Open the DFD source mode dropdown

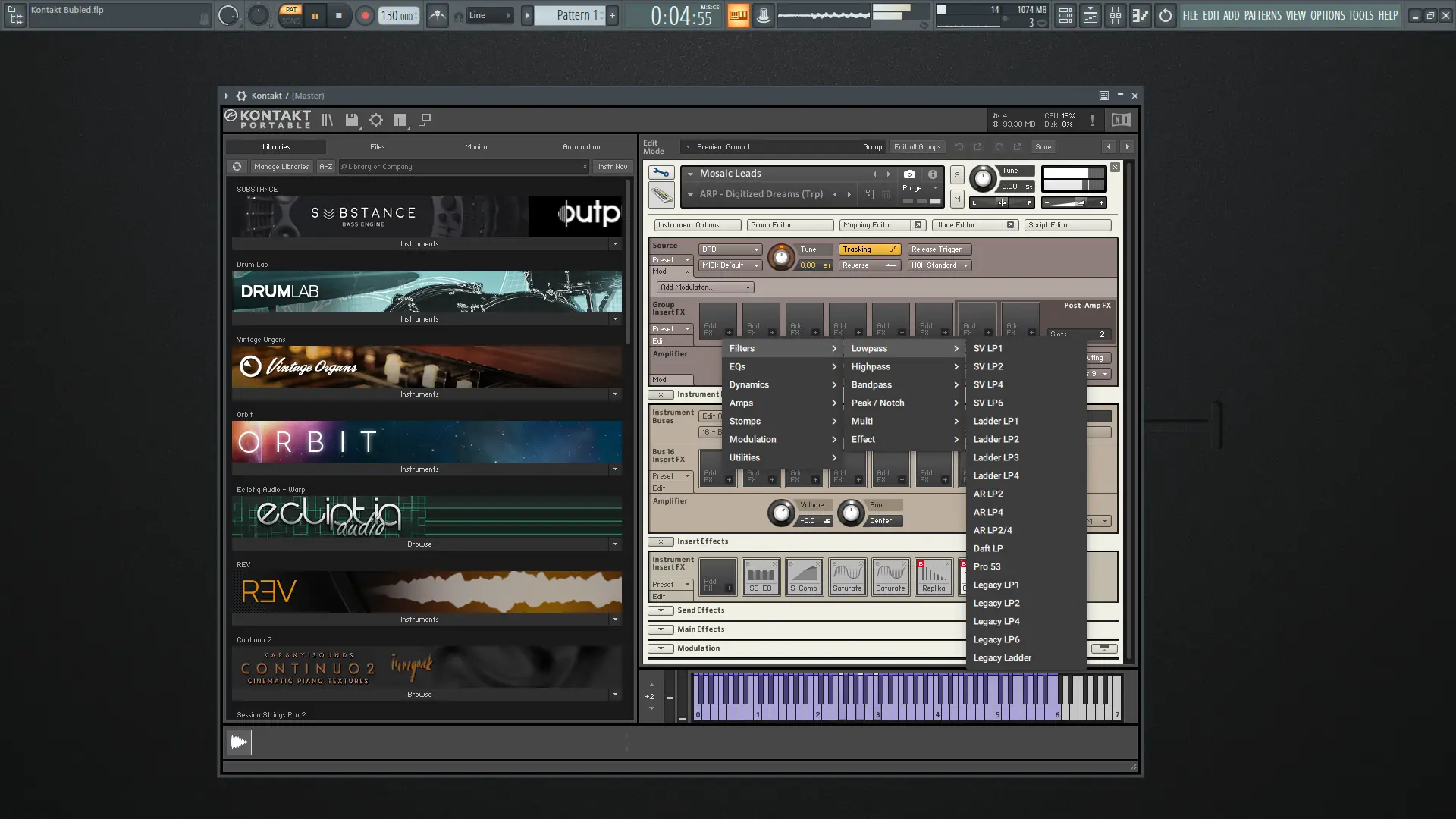[x=730, y=249]
